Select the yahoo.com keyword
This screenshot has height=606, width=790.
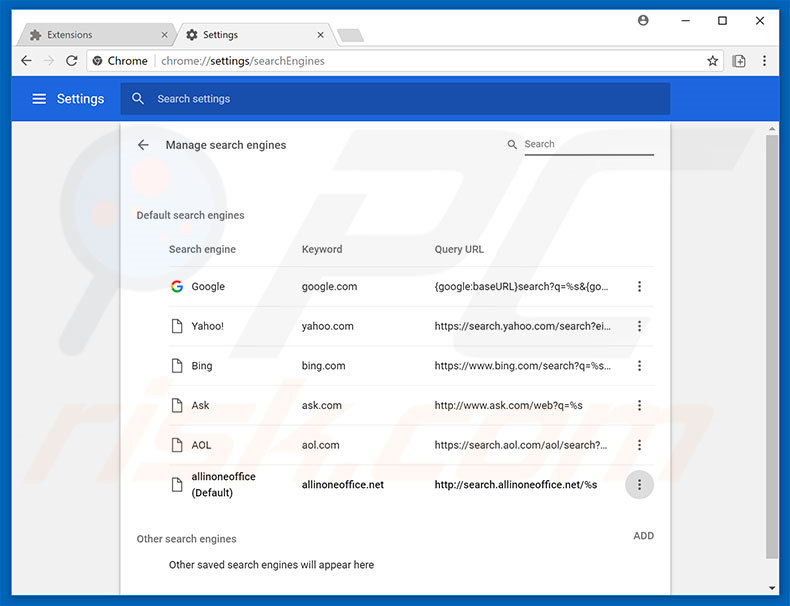tap(327, 326)
